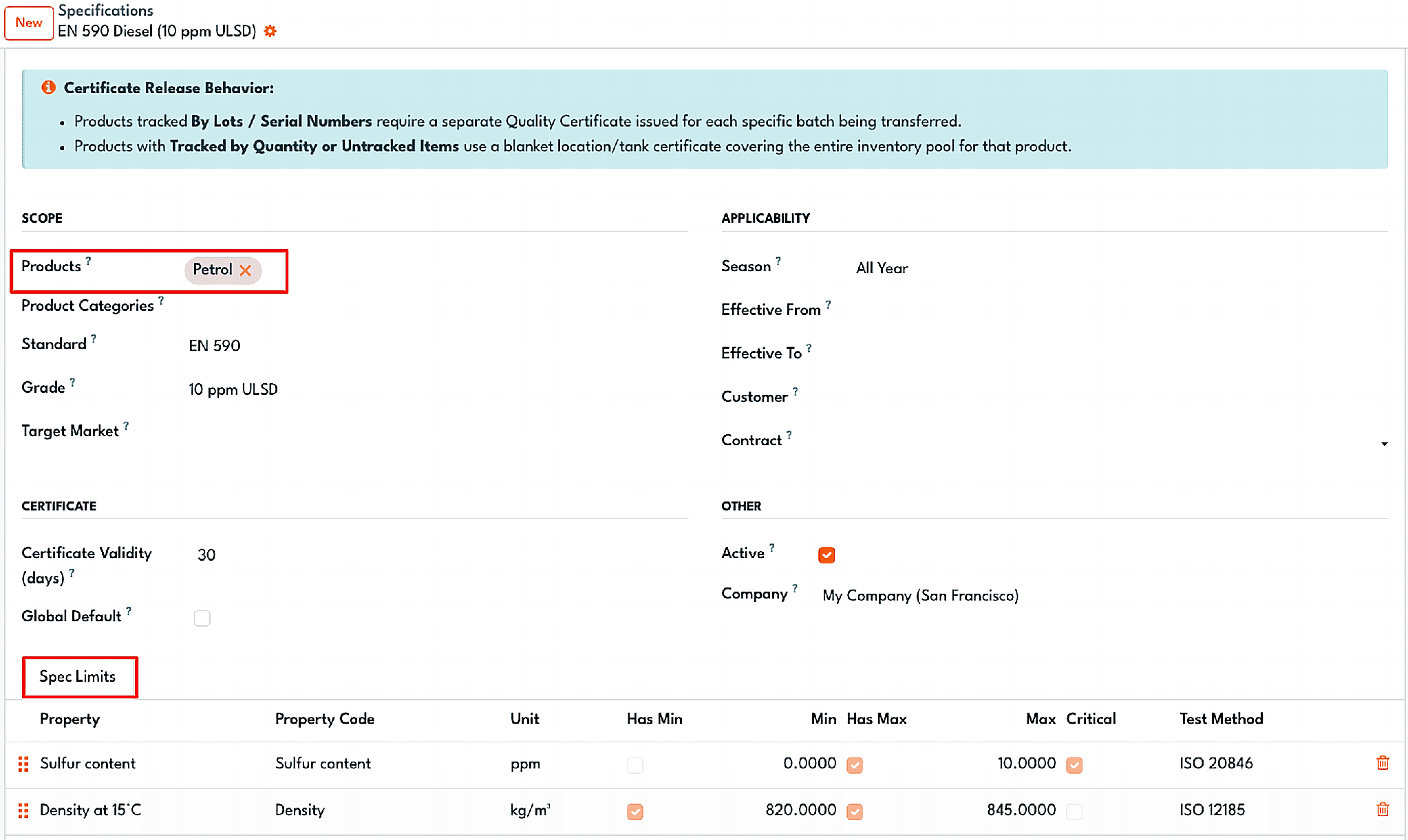Show help tooltip for Products field

[88, 261]
